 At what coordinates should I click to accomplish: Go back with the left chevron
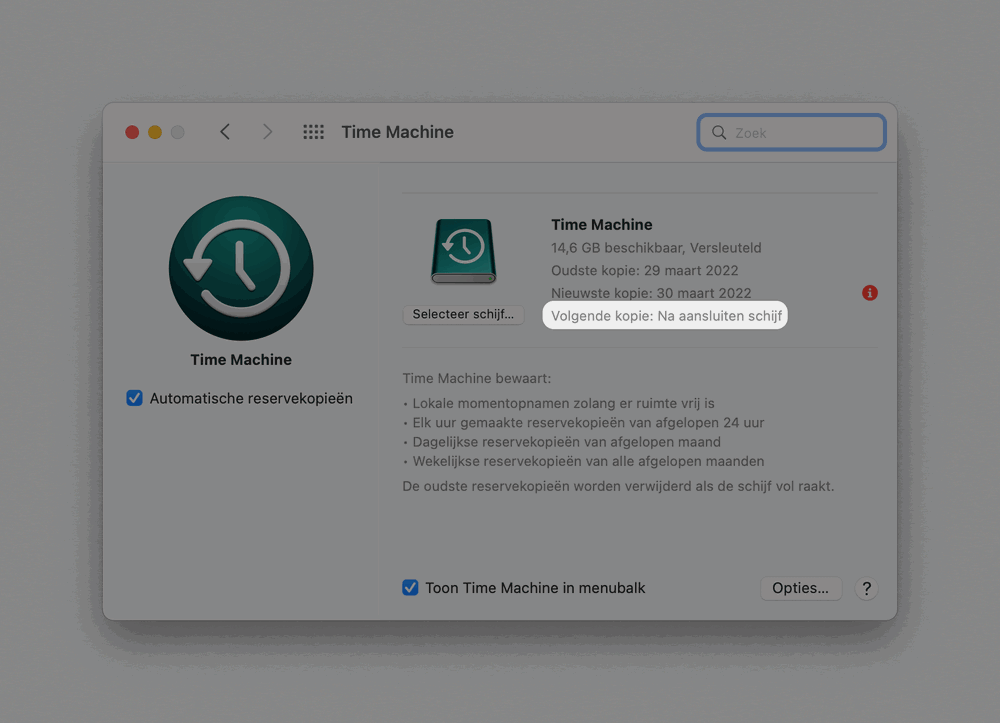tap(225, 132)
